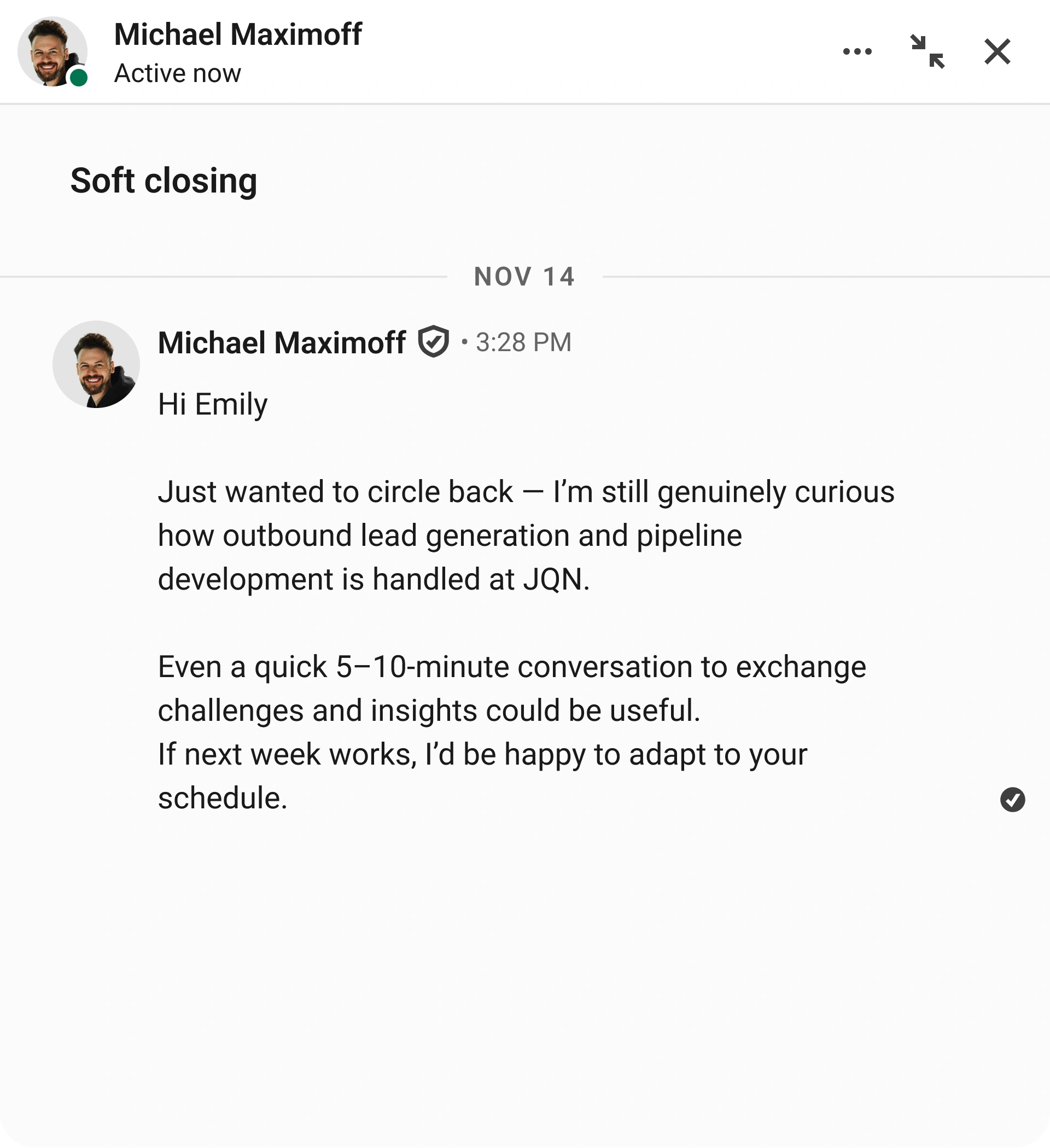Click the Active now status text
The image size is (1050, 1148).
pyautogui.click(x=177, y=73)
